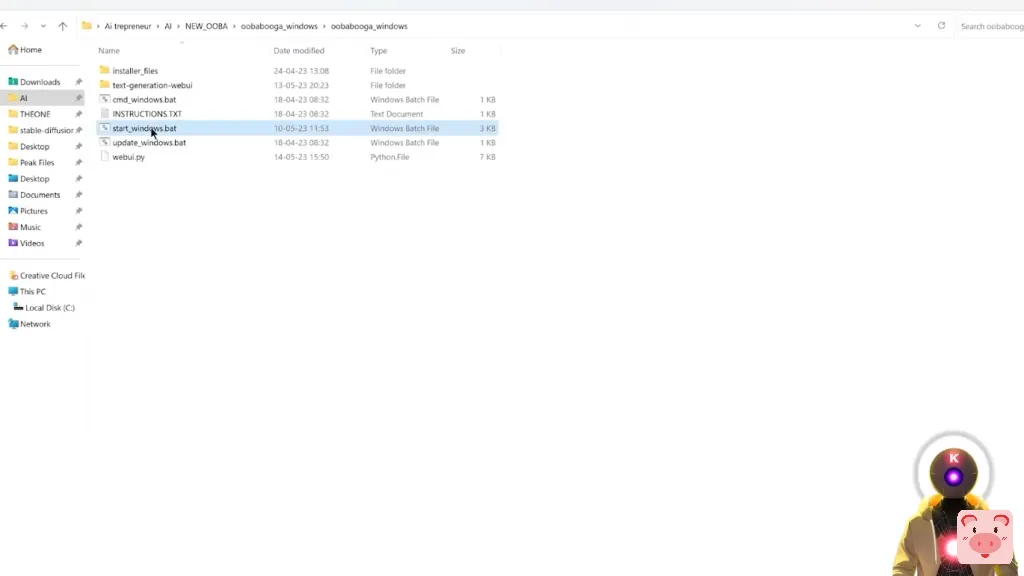Open Videos in the sidebar
Viewport: 1024px width, 576px height.
click(32, 243)
